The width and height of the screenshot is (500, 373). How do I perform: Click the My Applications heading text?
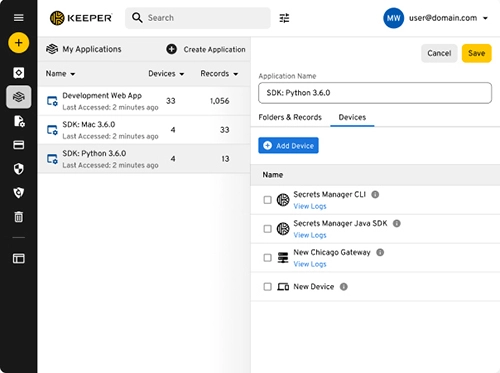click(92, 49)
